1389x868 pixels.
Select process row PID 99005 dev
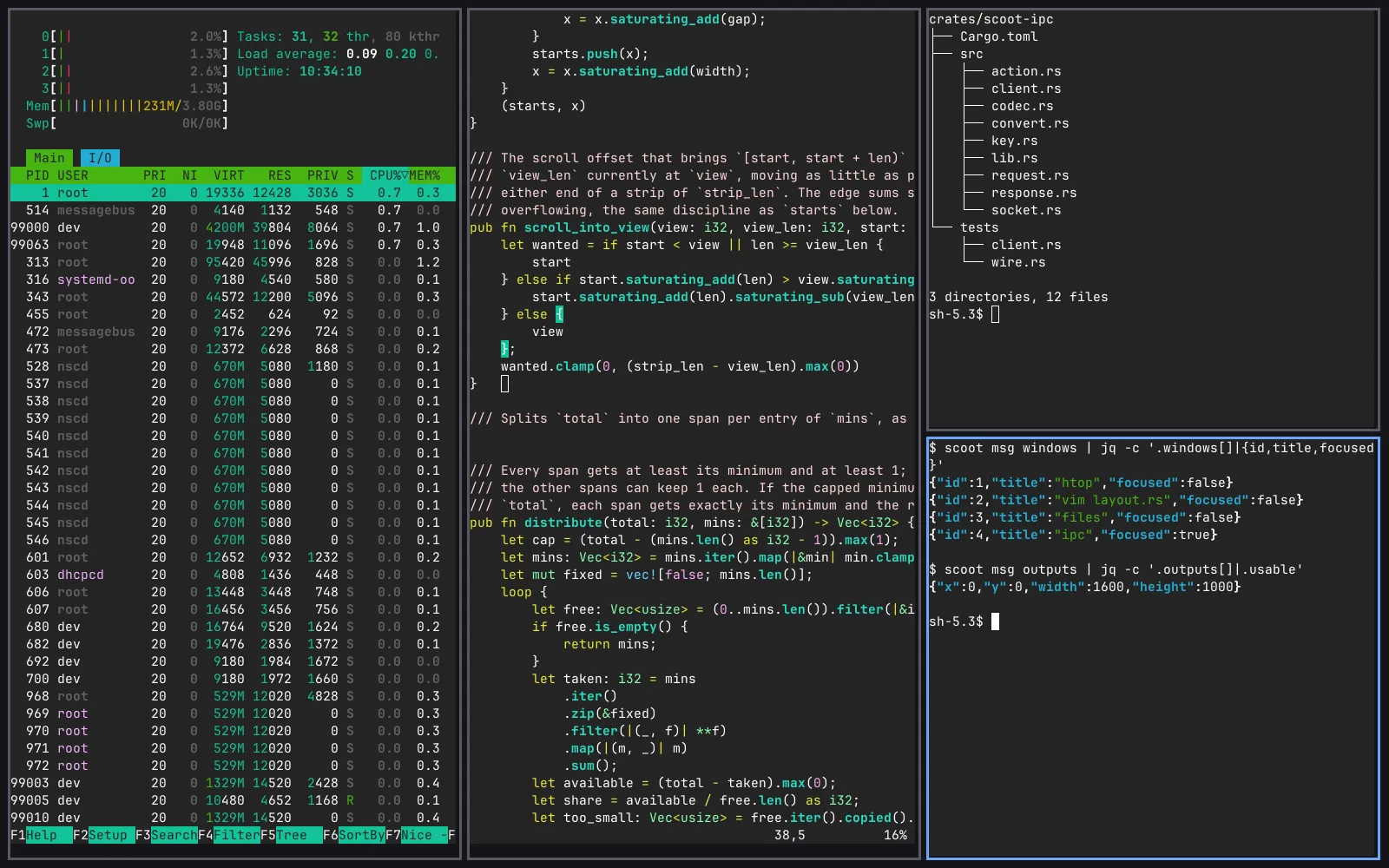click(233, 800)
